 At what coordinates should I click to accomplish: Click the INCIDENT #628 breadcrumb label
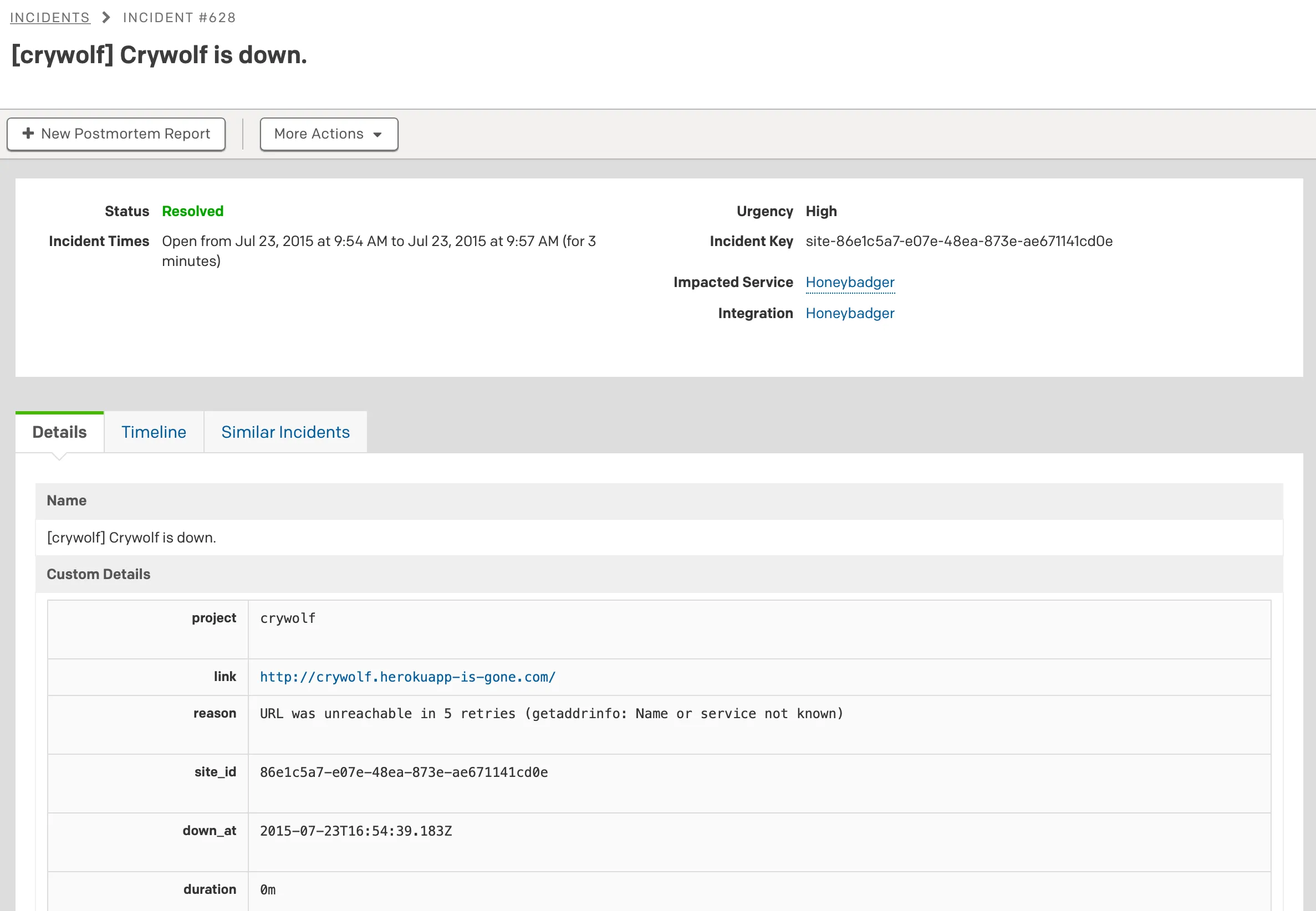[178, 17]
